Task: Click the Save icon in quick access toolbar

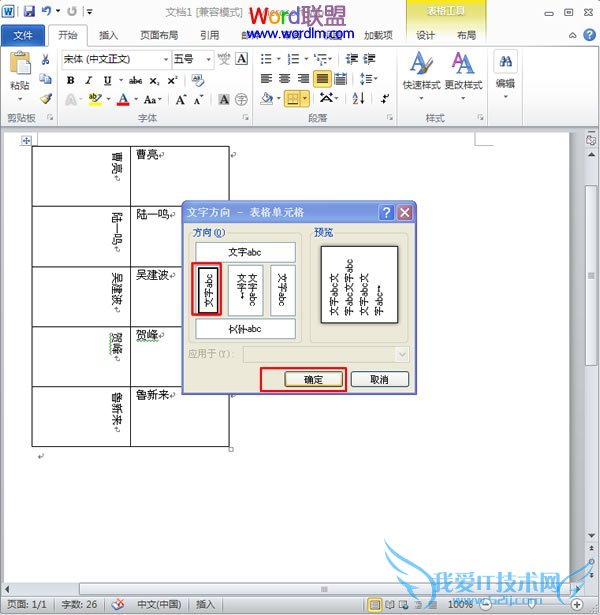Action: (x=29, y=11)
